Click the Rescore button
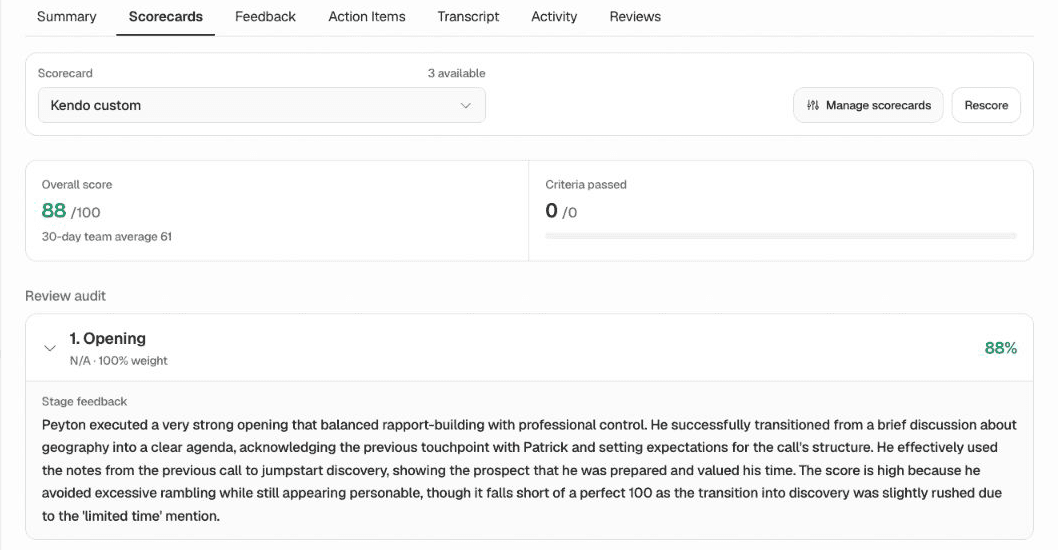 pyautogui.click(x=986, y=105)
